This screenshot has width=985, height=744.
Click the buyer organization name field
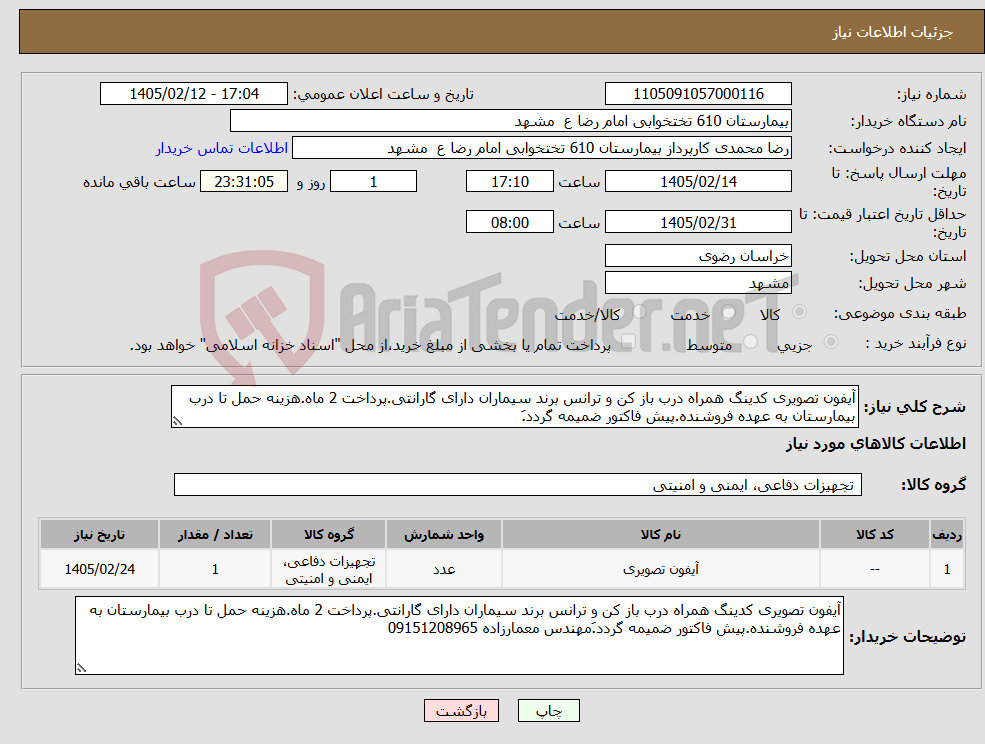511,121
